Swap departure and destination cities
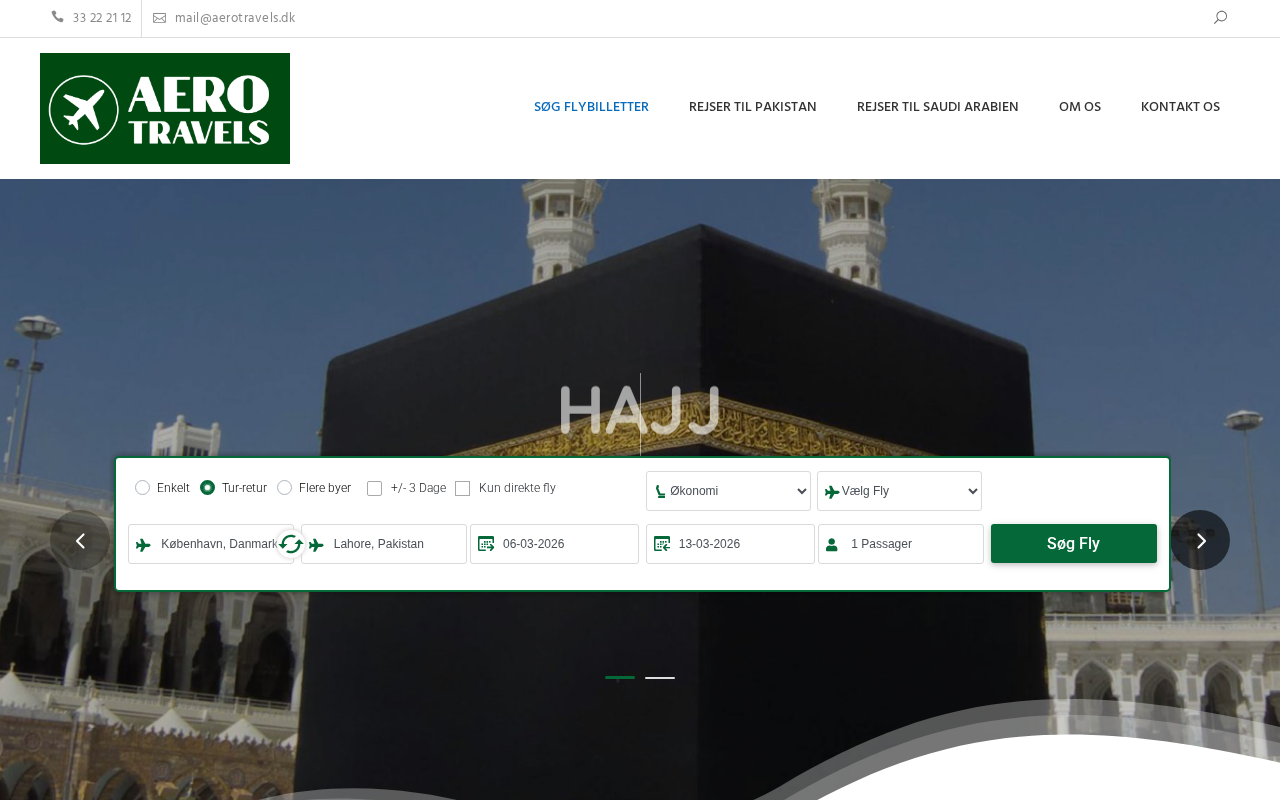Screen dimensions: 1280x800 [291, 544]
